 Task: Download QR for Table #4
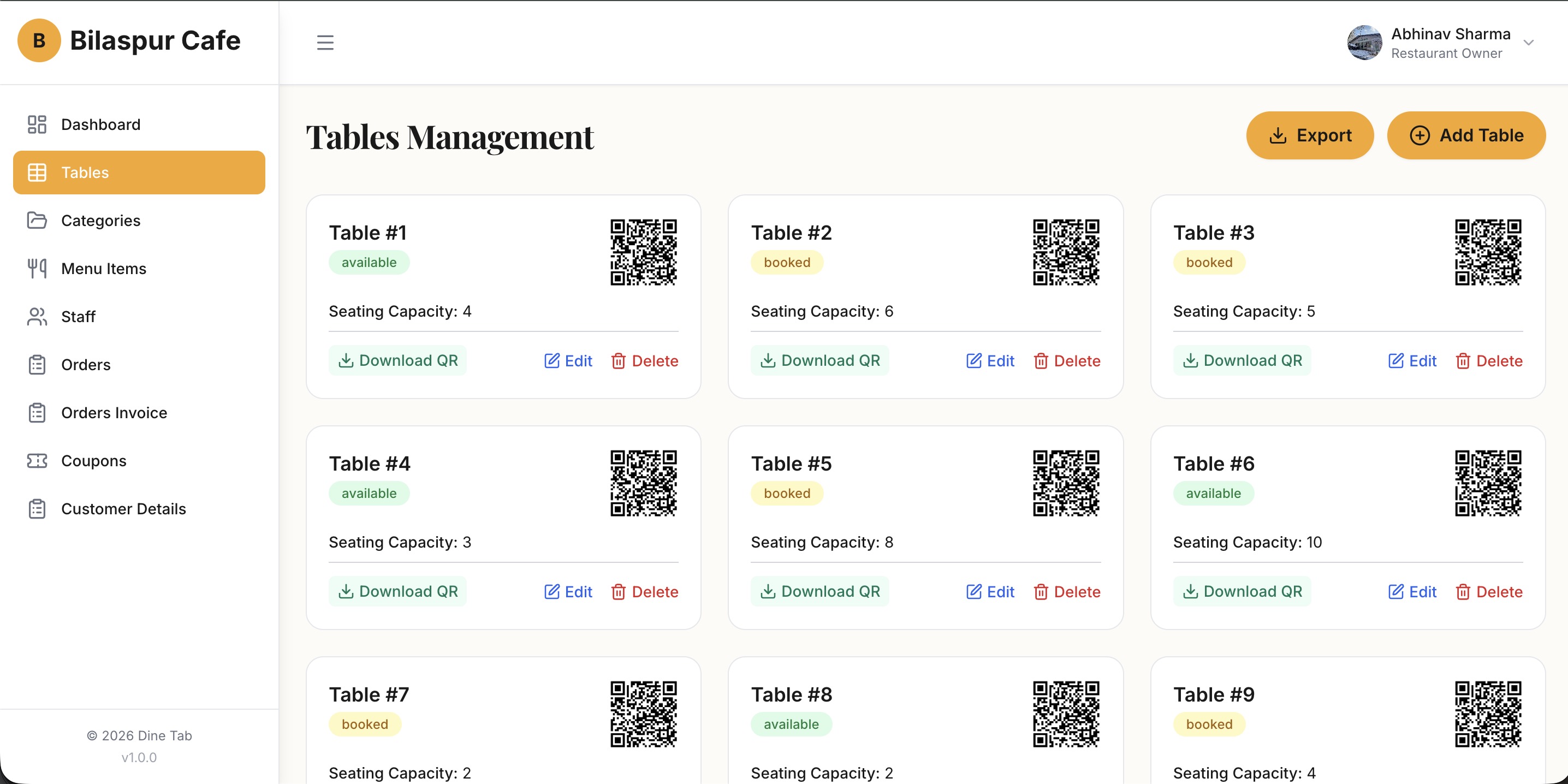[398, 591]
